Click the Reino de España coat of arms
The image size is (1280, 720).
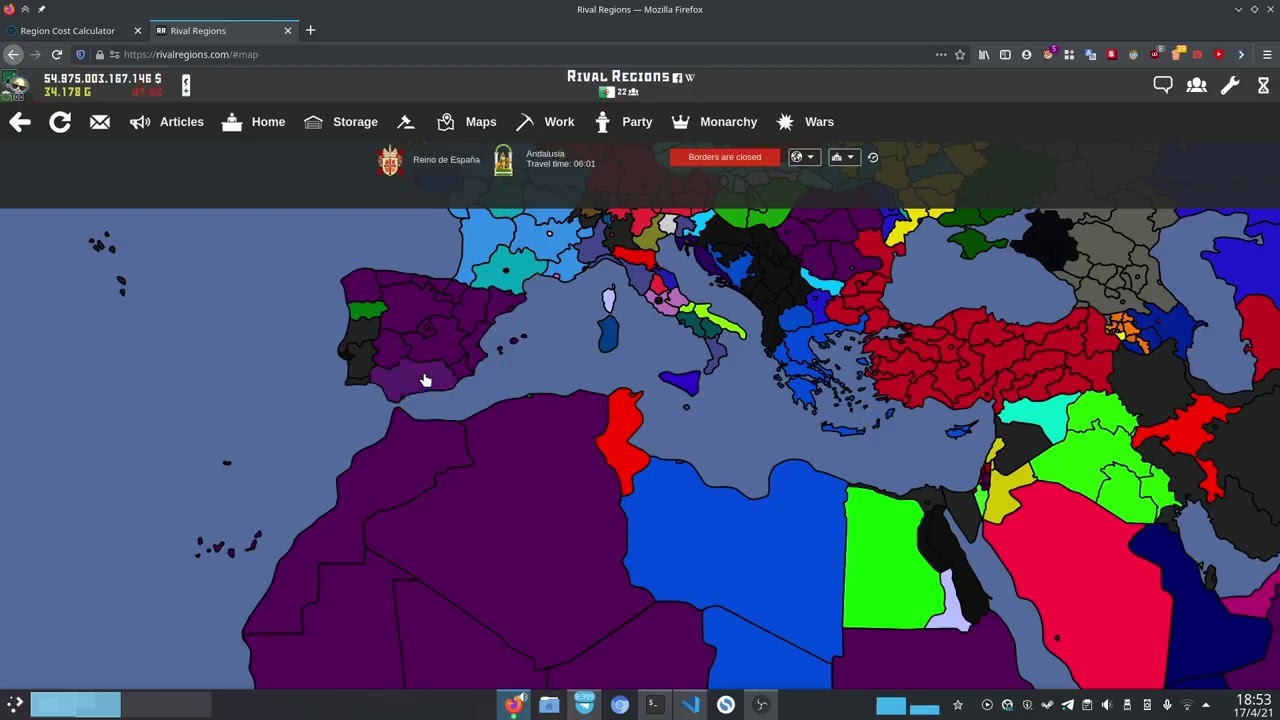(x=390, y=160)
